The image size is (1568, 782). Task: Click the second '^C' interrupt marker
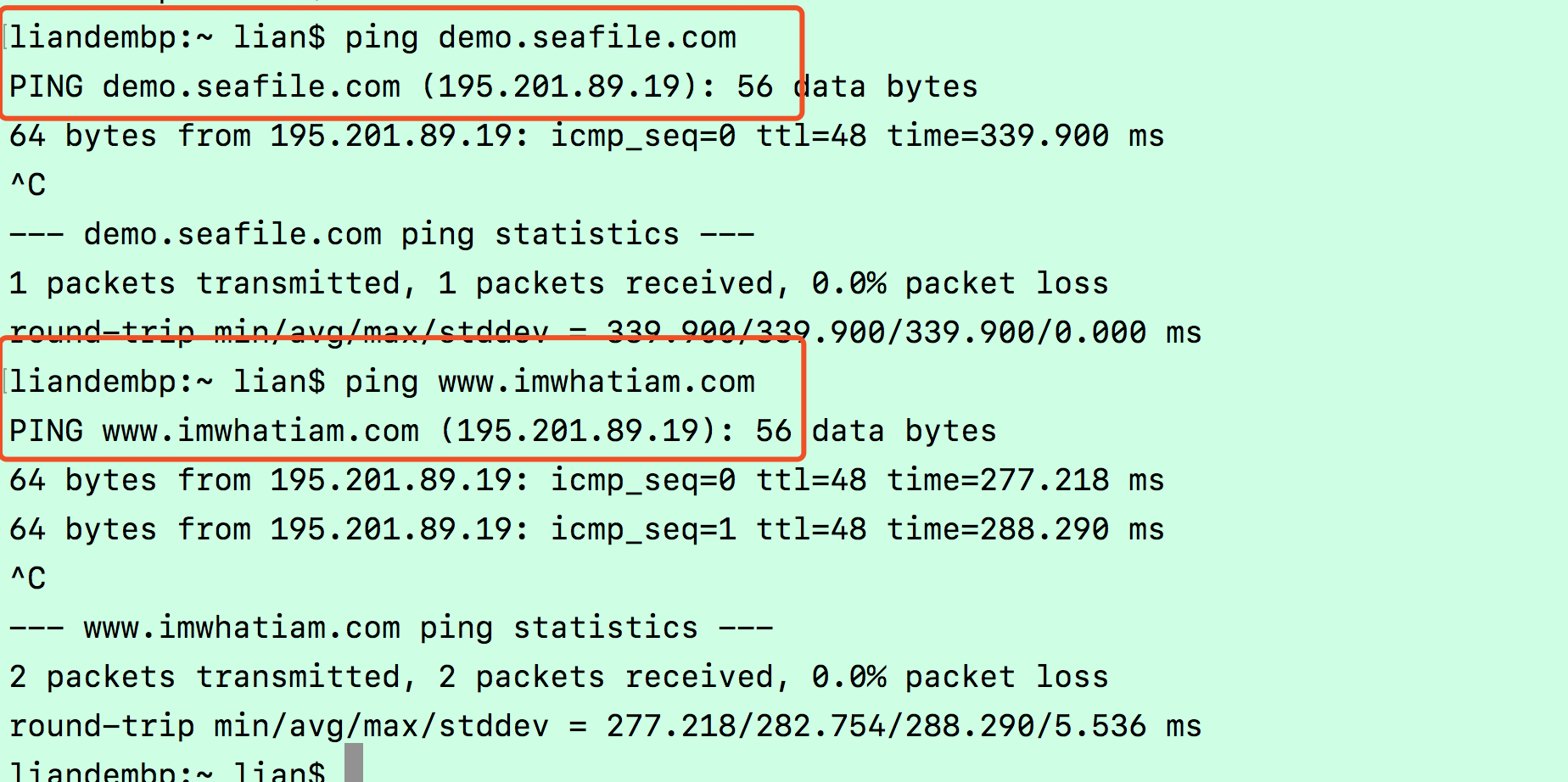coord(28,579)
